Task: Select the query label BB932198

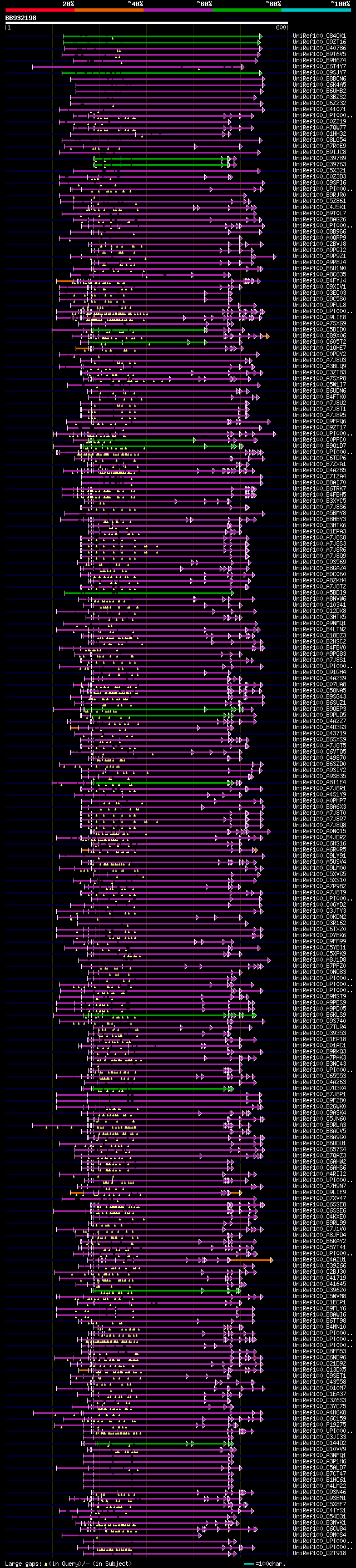Action: point(21,18)
